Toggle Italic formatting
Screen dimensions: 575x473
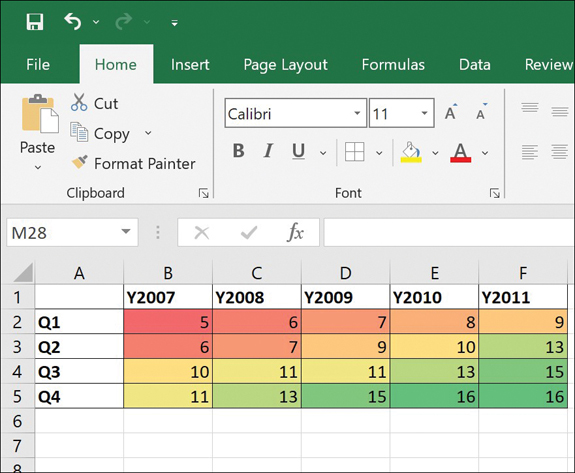[268, 151]
